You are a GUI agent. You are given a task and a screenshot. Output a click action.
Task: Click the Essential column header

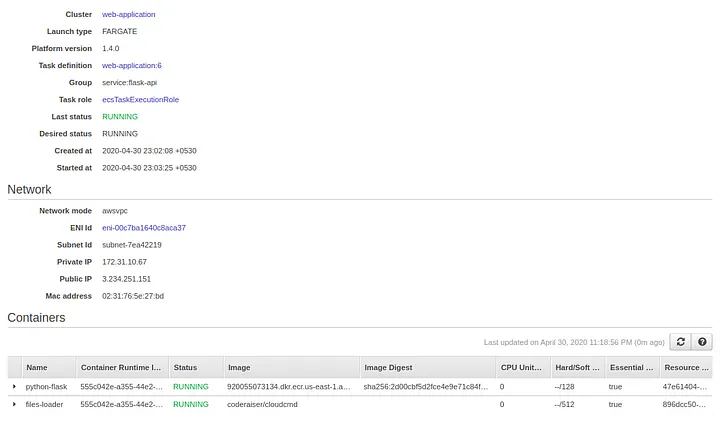pyautogui.click(x=630, y=368)
